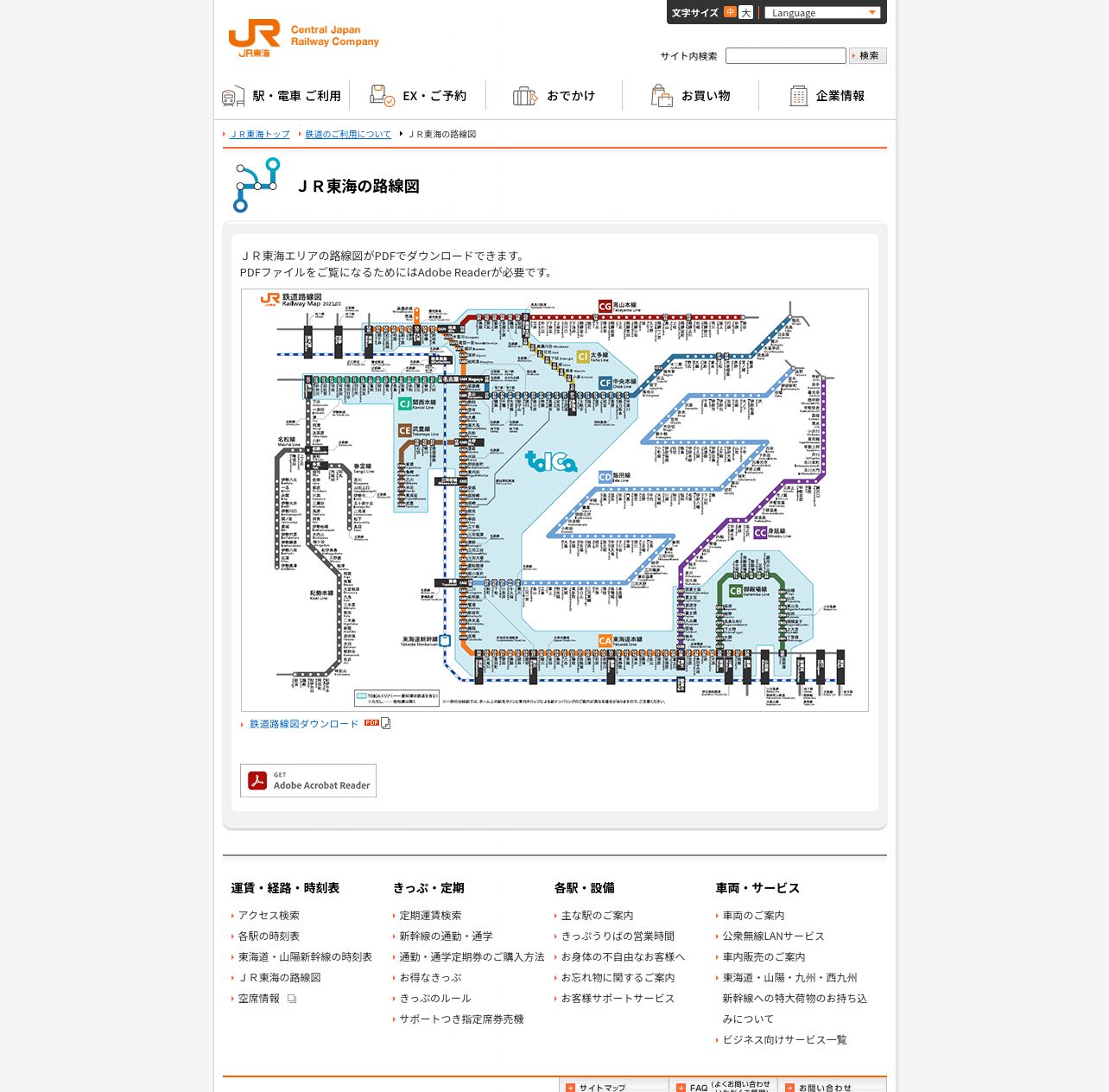Open お忘れ物に関するご案内 link
Screen dimensions: 1109x1092
tap(618, 978)
